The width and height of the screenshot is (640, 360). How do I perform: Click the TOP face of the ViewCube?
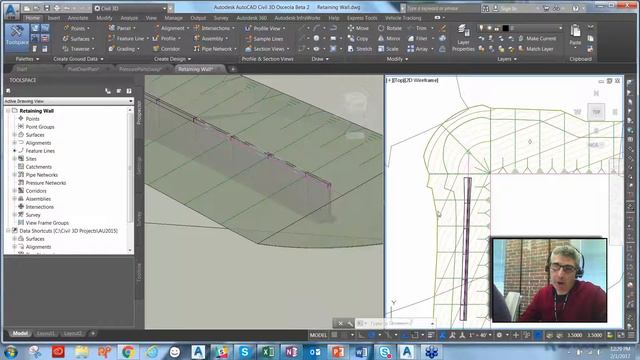596,112
